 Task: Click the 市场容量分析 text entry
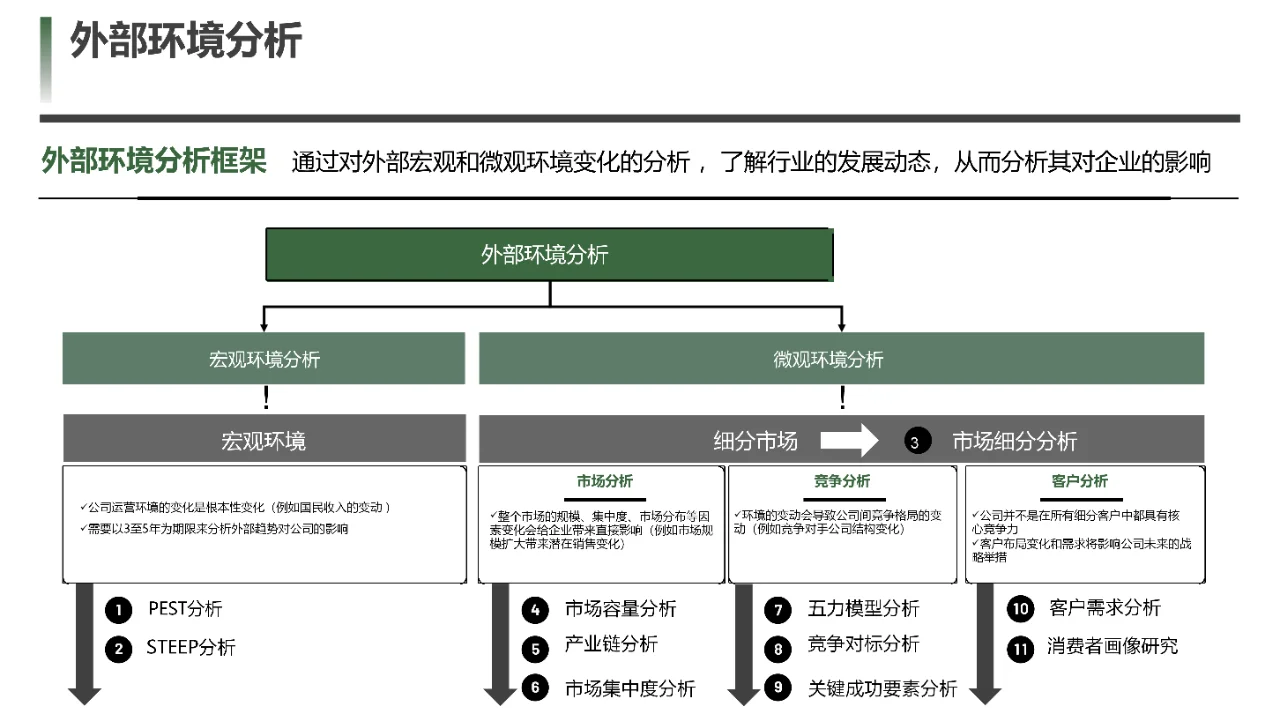(620, 609)
